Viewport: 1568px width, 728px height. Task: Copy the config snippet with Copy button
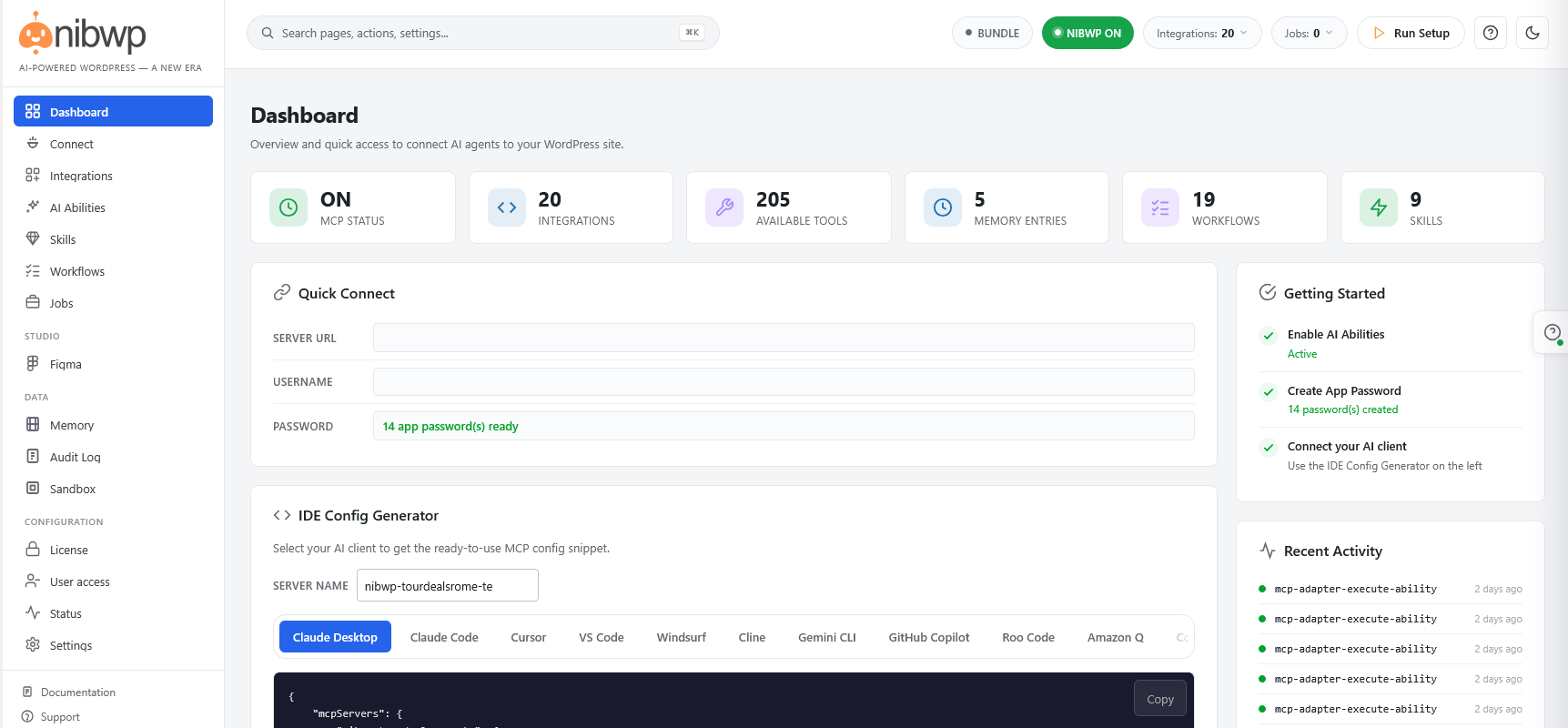tap(1160, 698)
